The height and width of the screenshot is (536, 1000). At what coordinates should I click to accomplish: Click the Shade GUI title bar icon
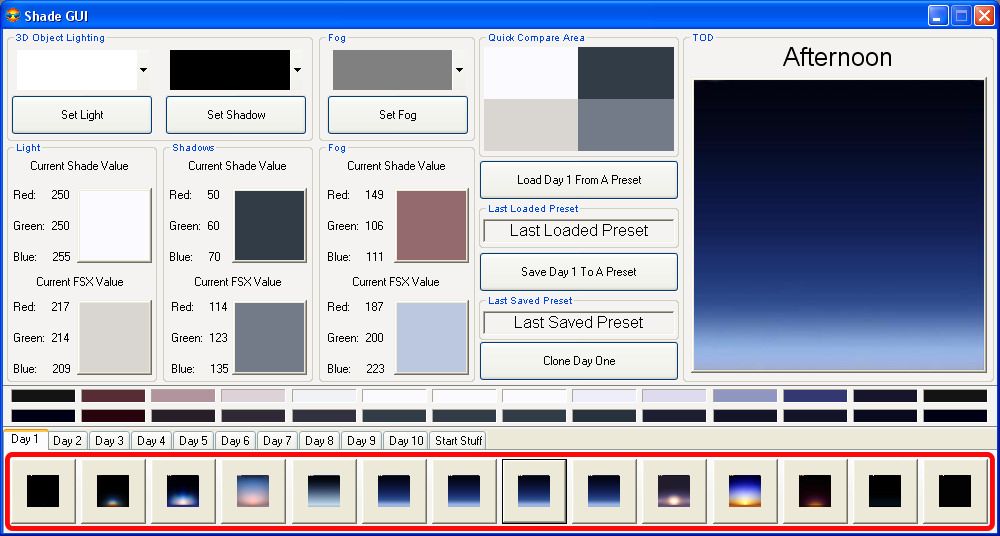point(13,15)
